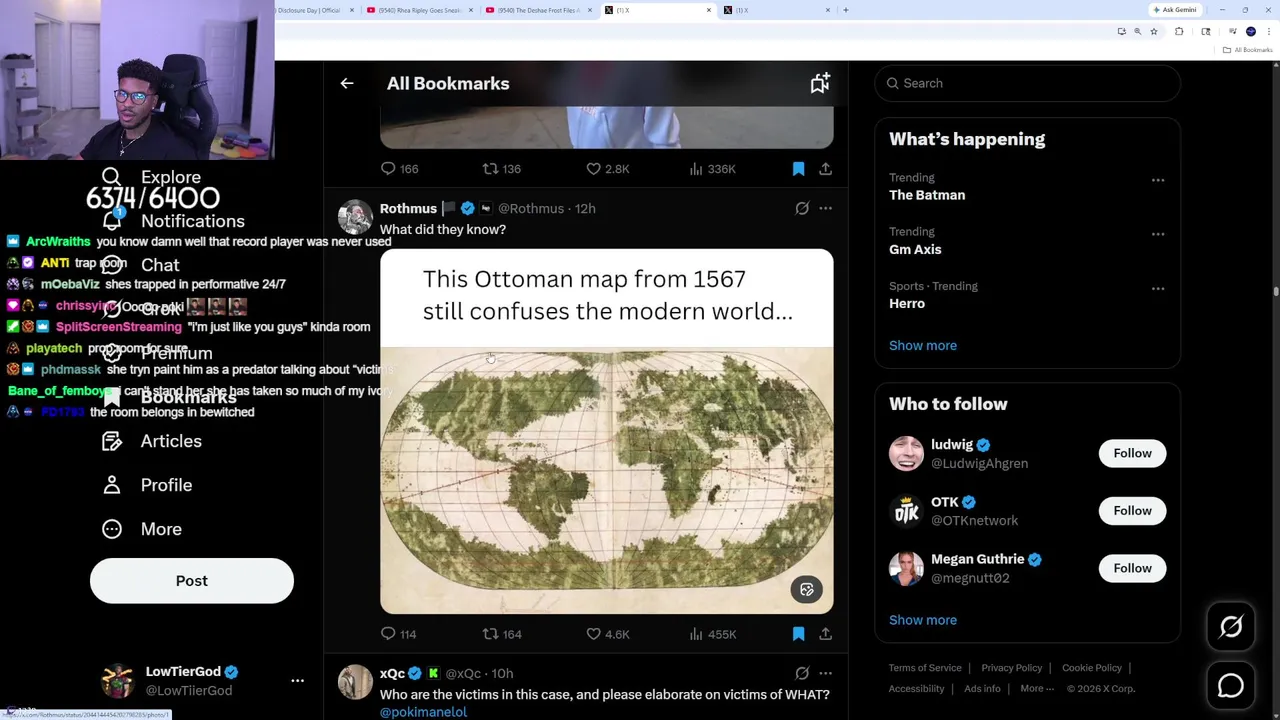The width and height of the screenshot is (1280, 720).
Task: Follow ludwig
Action: pos(1132,453)
